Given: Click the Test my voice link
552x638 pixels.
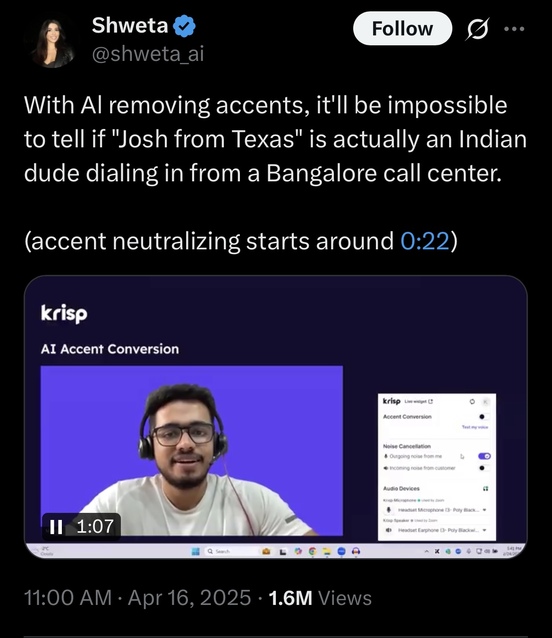Looking at the screenshot, I should click(x=475, y=427).
